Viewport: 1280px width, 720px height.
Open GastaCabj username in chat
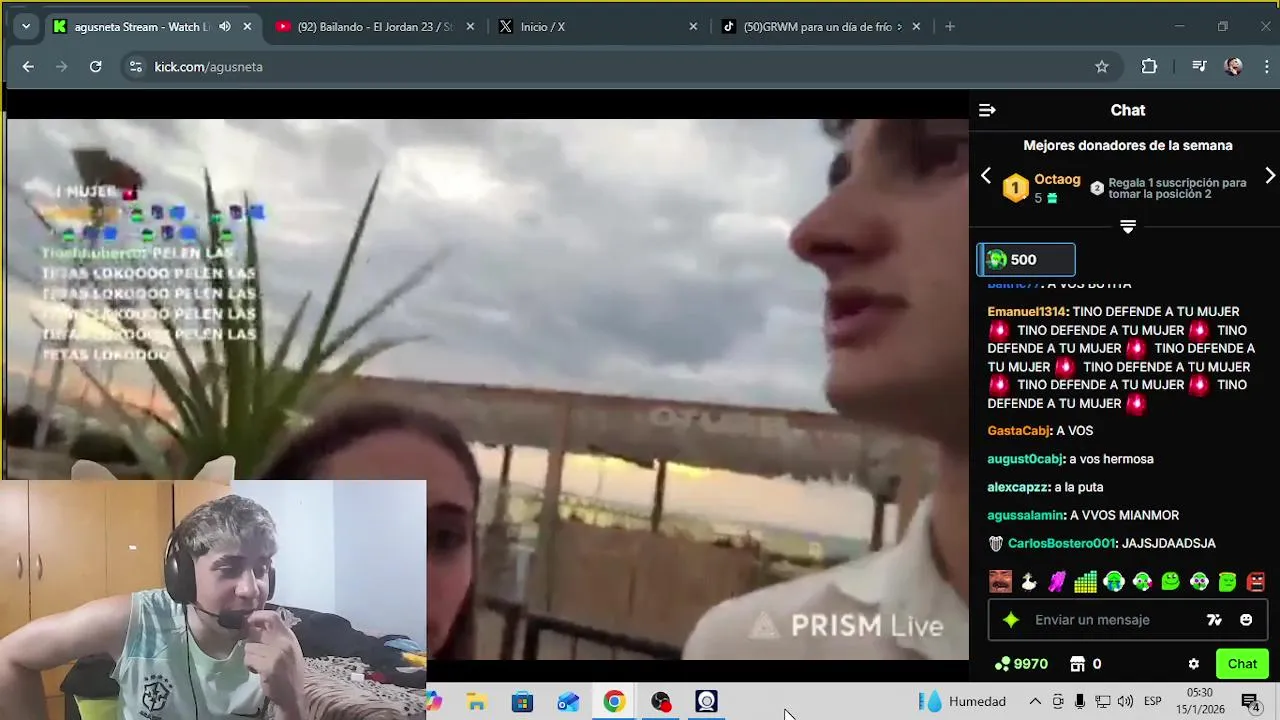coord(1018,431)
